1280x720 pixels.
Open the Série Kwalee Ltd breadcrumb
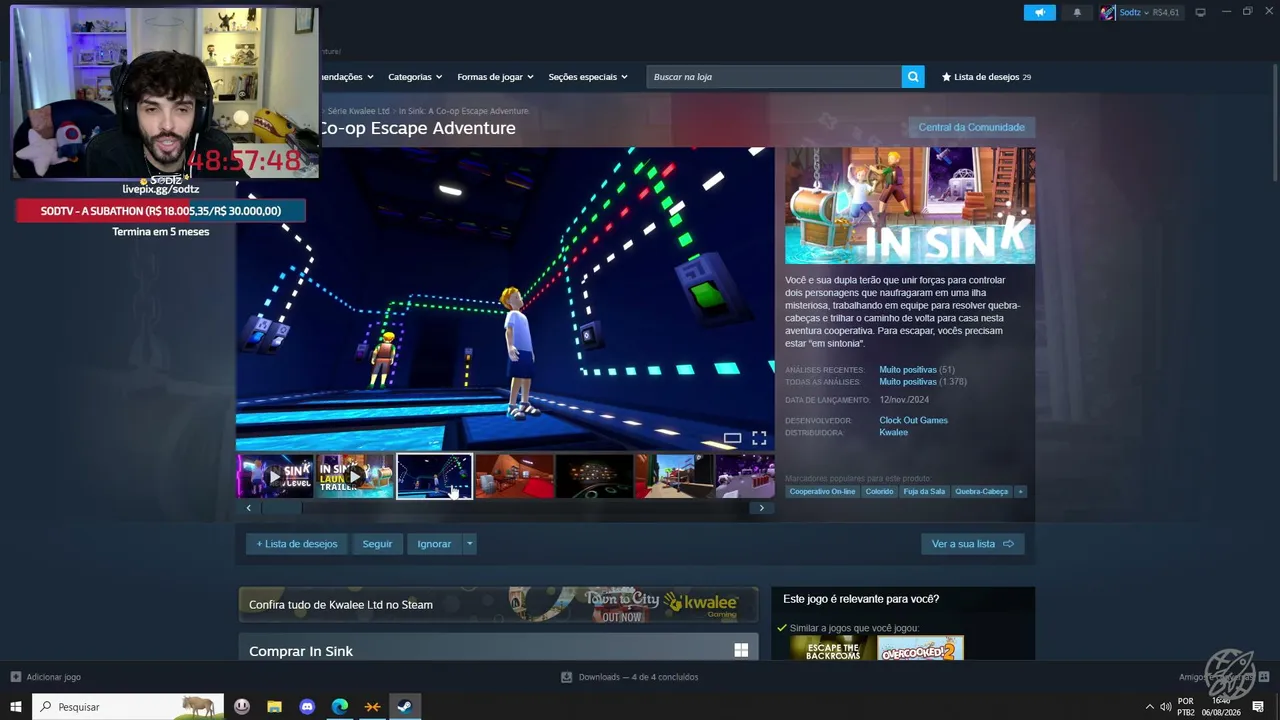(358, 111)
